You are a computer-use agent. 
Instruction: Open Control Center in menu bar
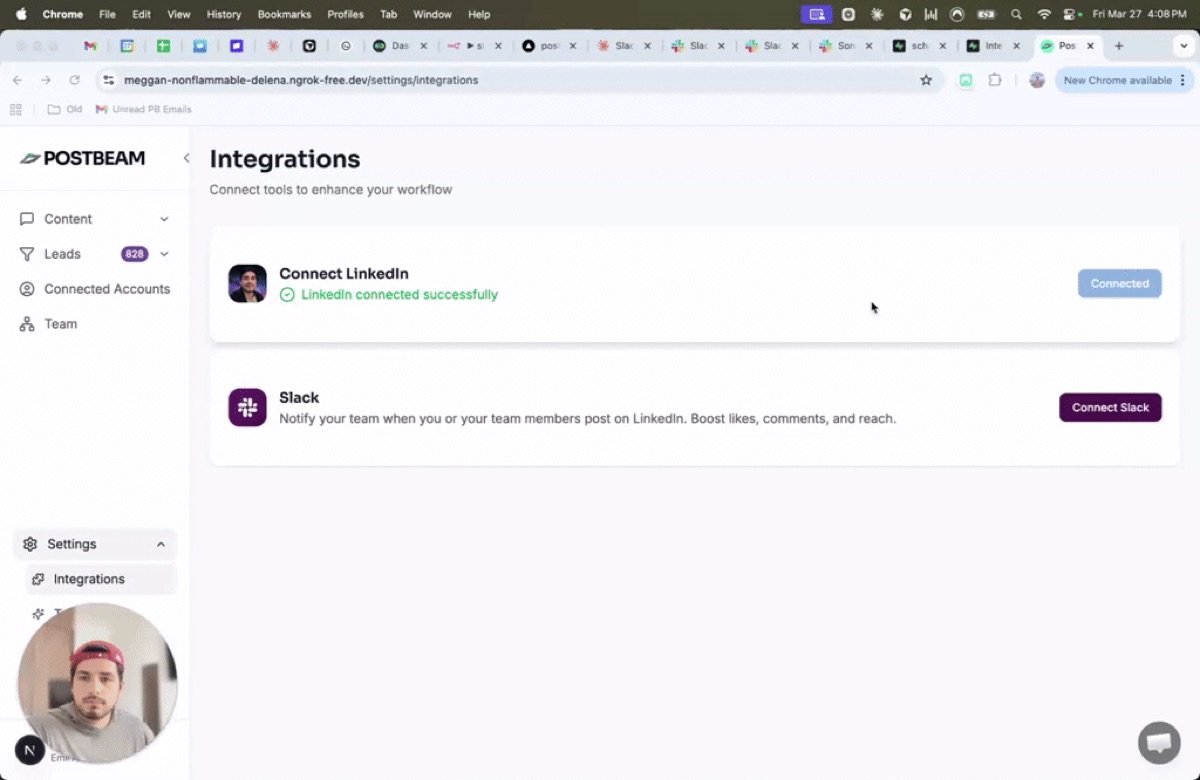tap(1071, 14)
